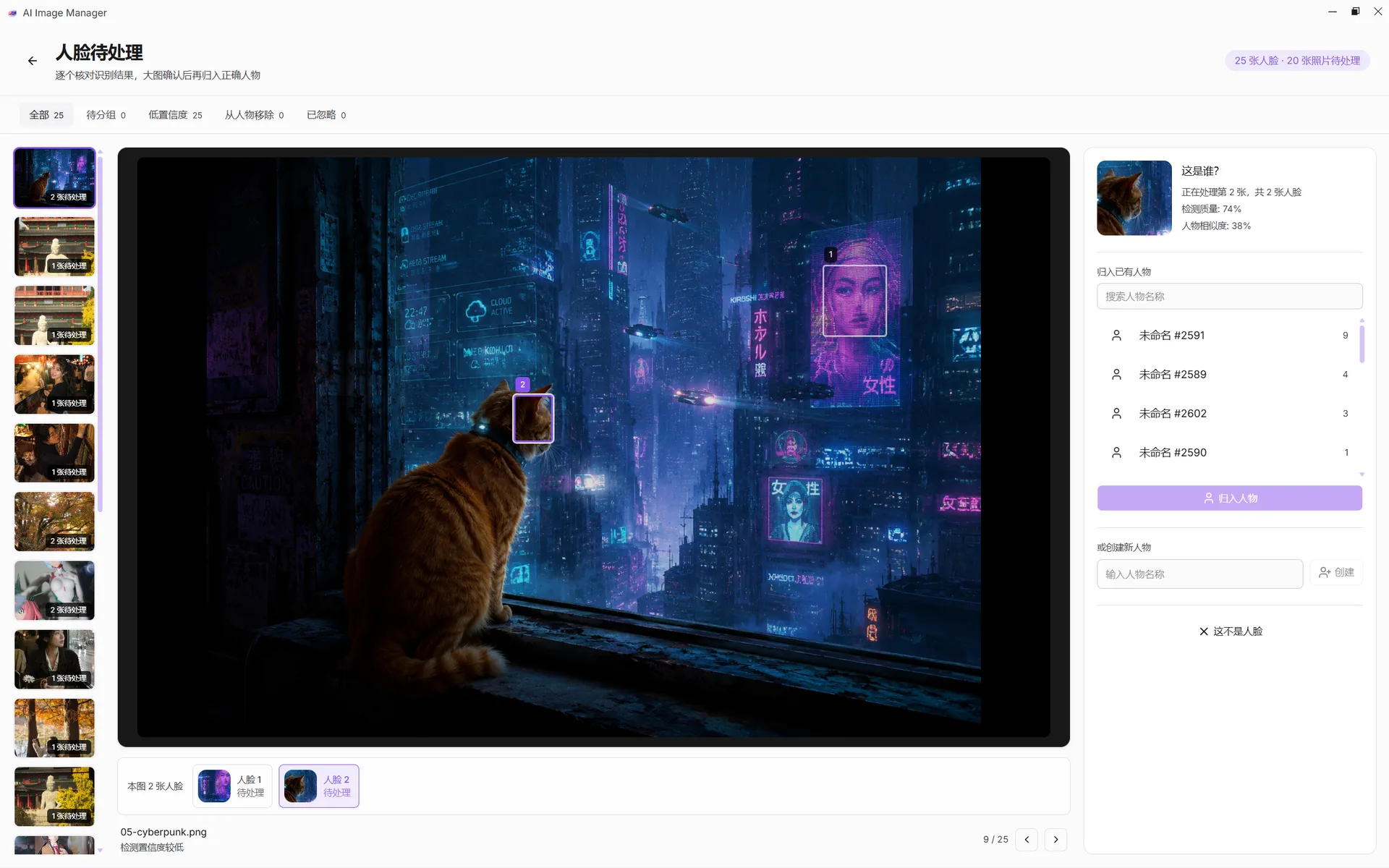Select 人脸 2 待处理 chip
The width and height of the screenshot is (1389, 868).
coord(318,786)
